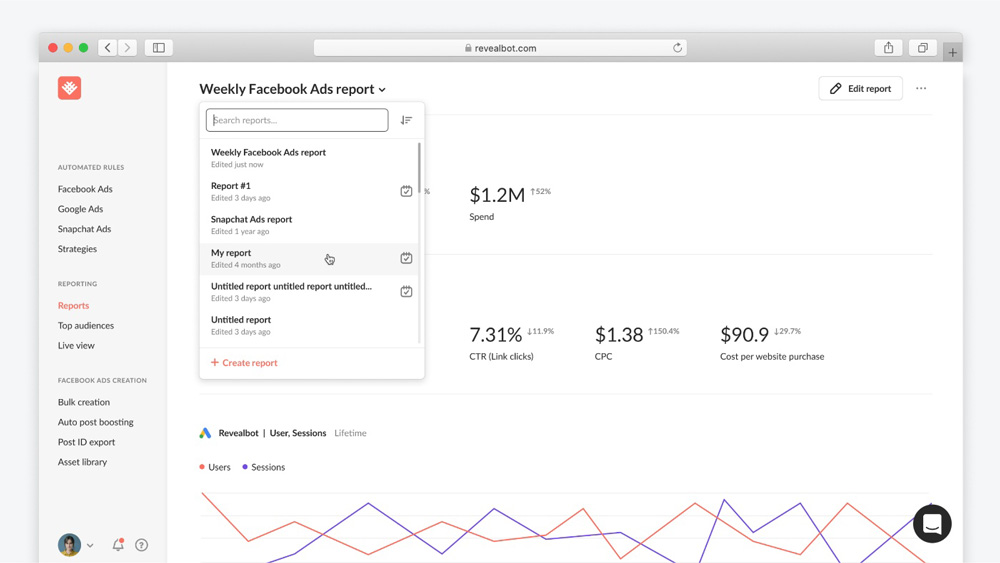This screenshot has width=1000, height=563.
Task: Expand the user avatar account menu
Action: click(x=75, y=545)
